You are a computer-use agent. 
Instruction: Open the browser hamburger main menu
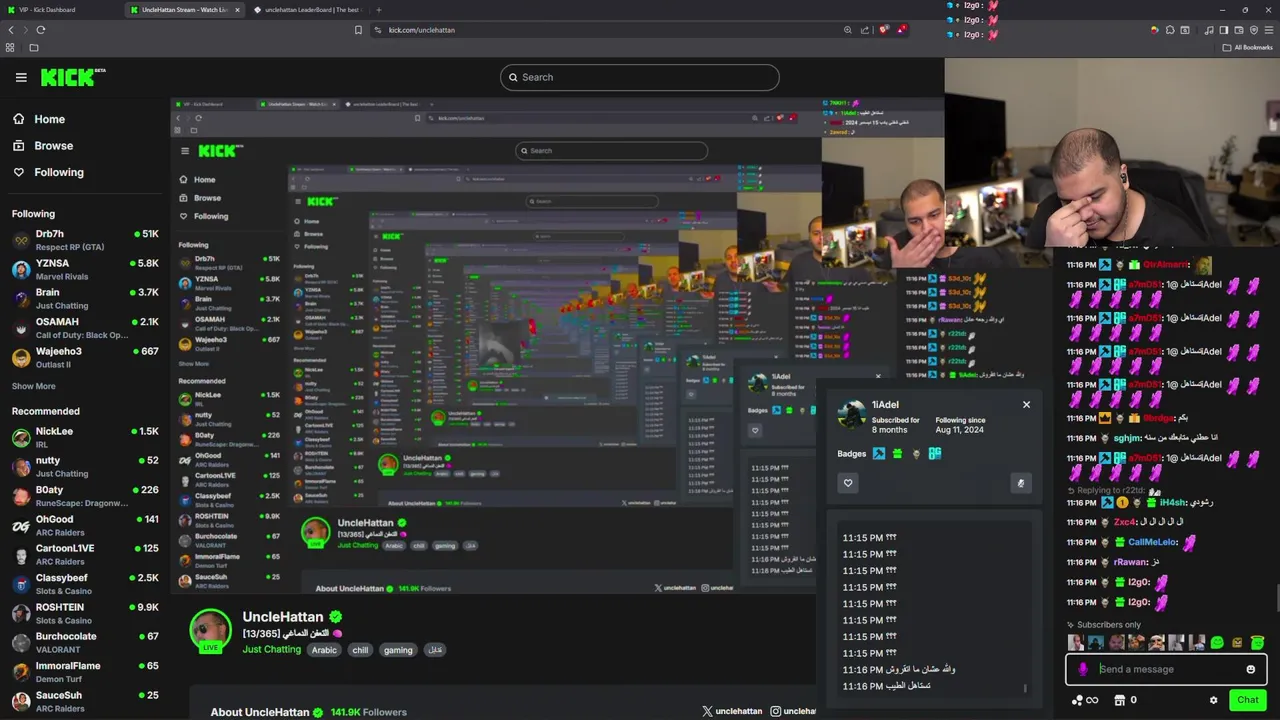(x=1269, y=30)
